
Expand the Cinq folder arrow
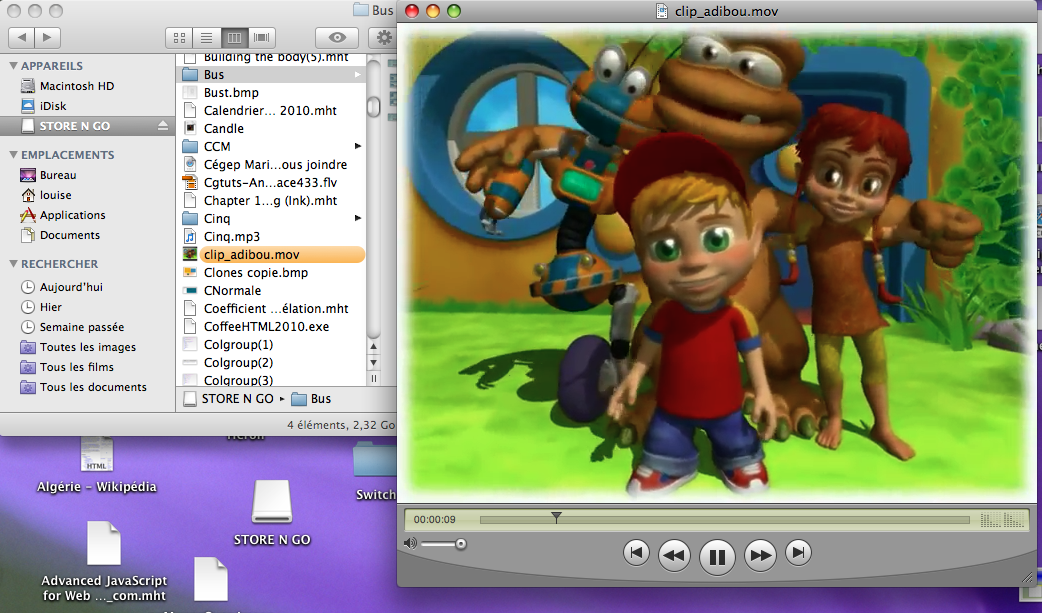[x=358, y=218]
